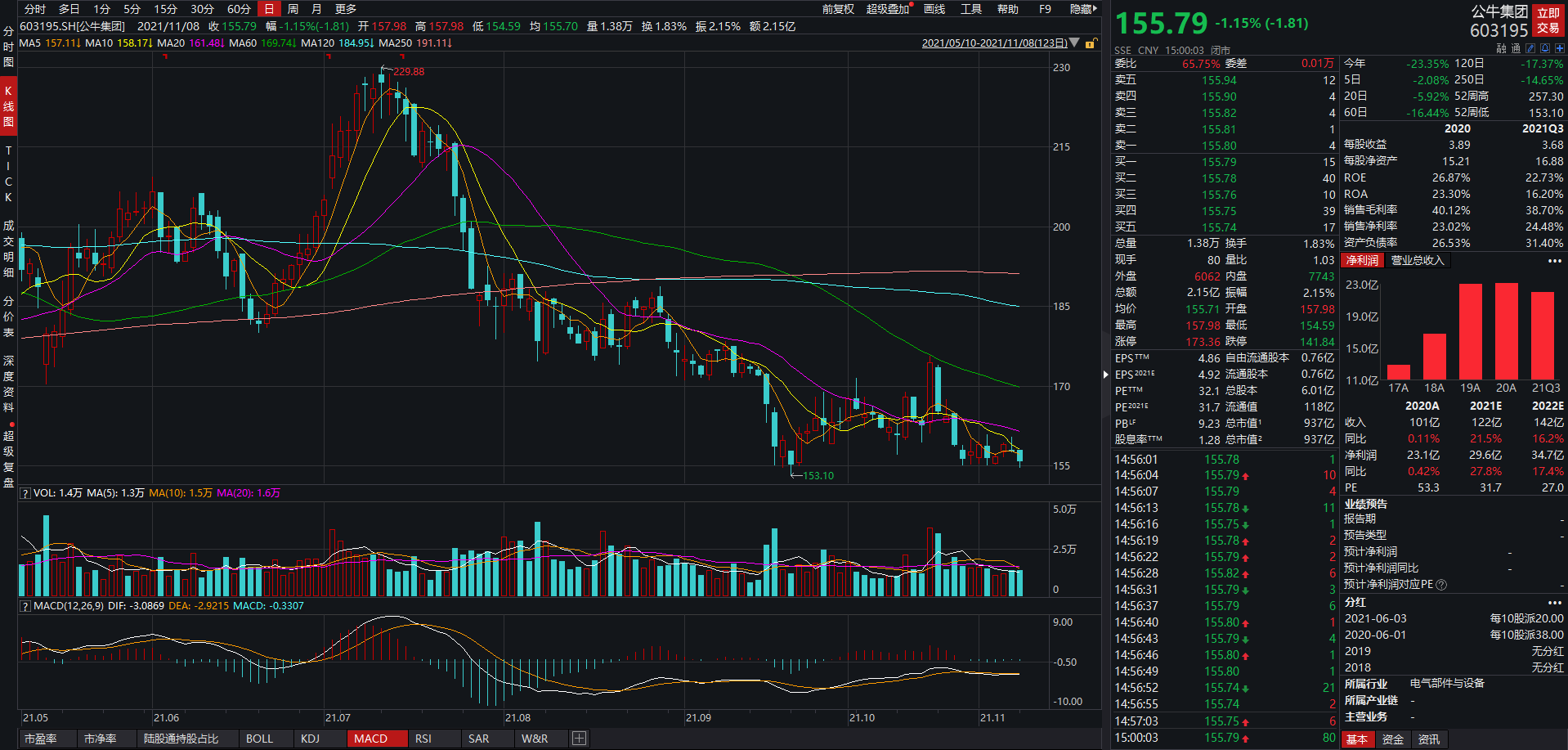The height and width of the screenshot is (750, 1568).
Task: Open 深度资料 in the left sidebar
Action: [8, 384]
